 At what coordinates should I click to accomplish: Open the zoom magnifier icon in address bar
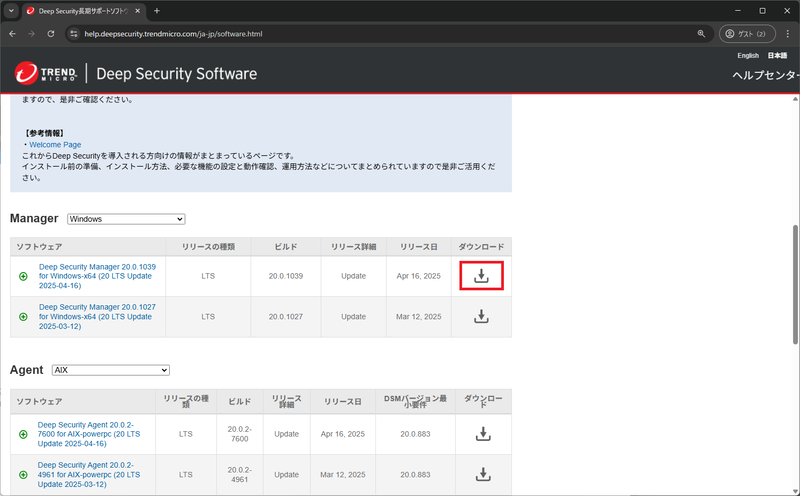[x=702, y=34]
